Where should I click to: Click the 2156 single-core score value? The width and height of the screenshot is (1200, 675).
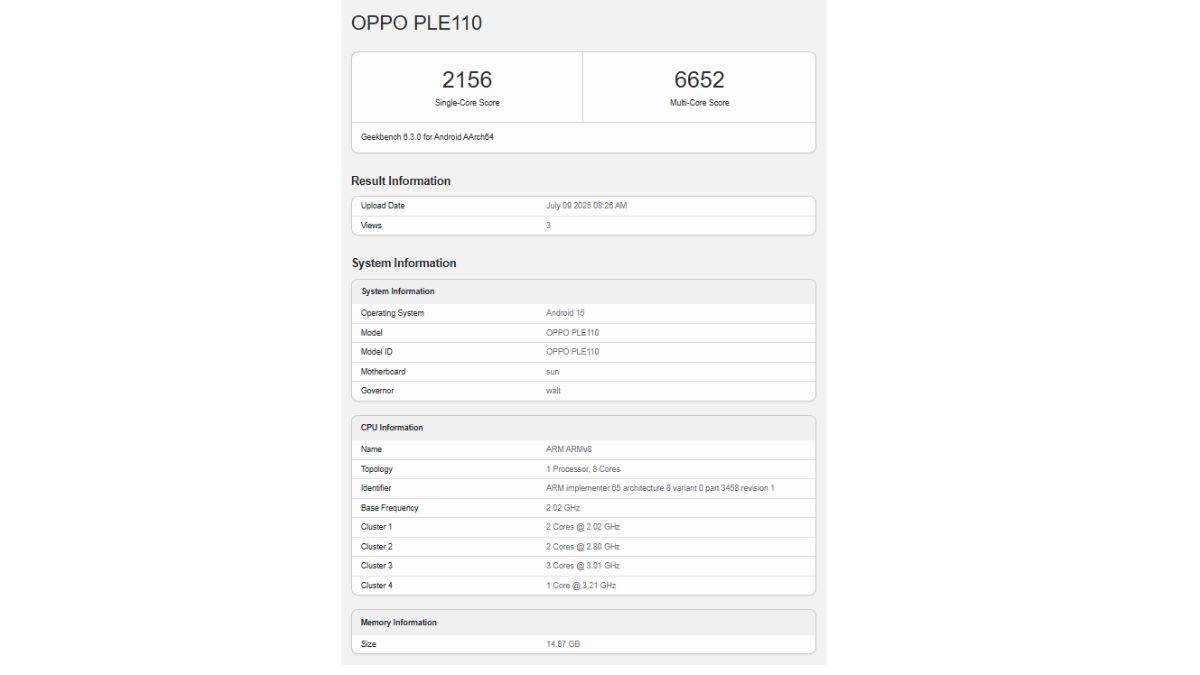(467, 80)
